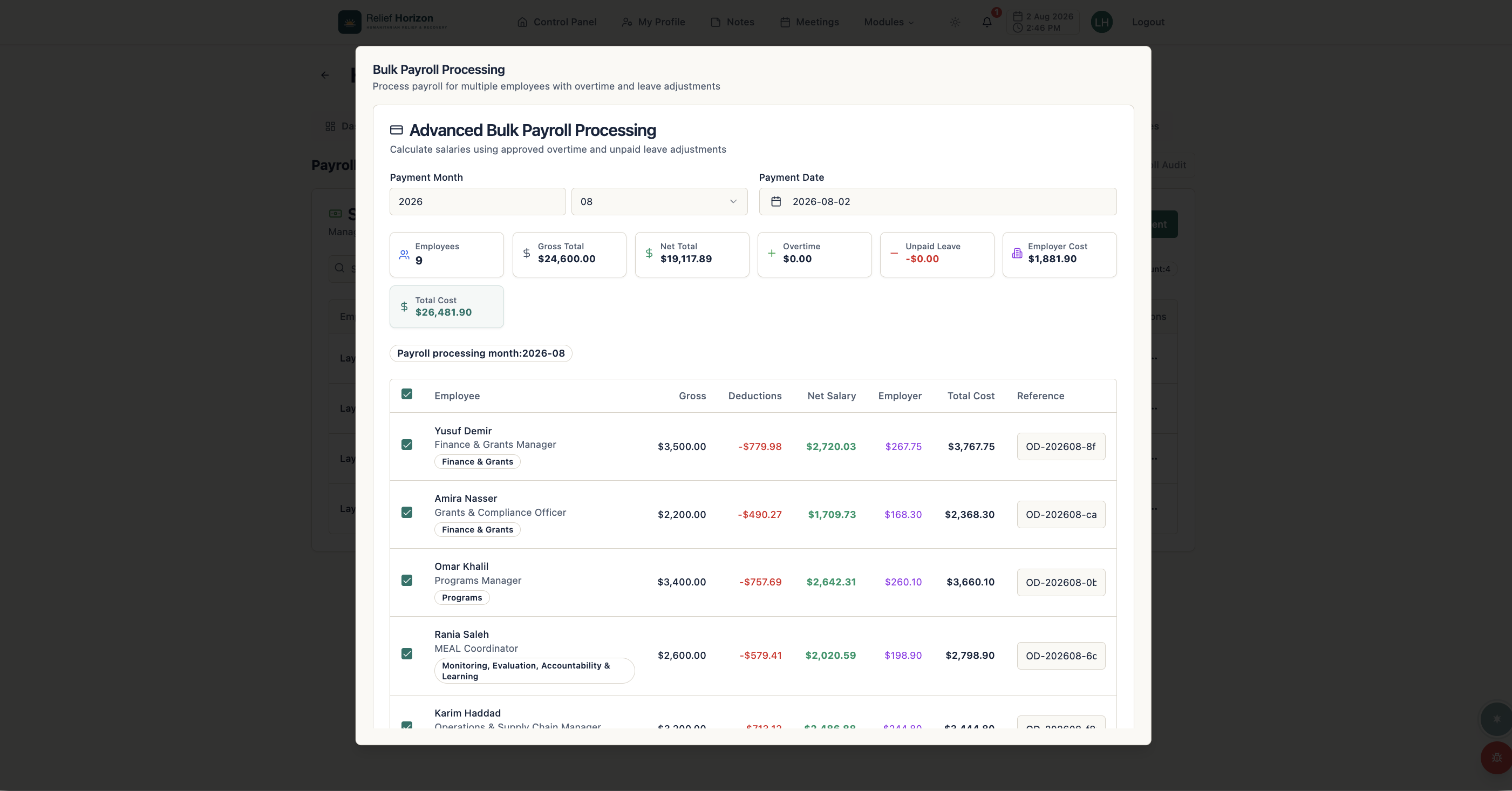Screen dimensions: 1512x791
Task: Click the Total Cost dollar icon
Action: coord(404,306)
